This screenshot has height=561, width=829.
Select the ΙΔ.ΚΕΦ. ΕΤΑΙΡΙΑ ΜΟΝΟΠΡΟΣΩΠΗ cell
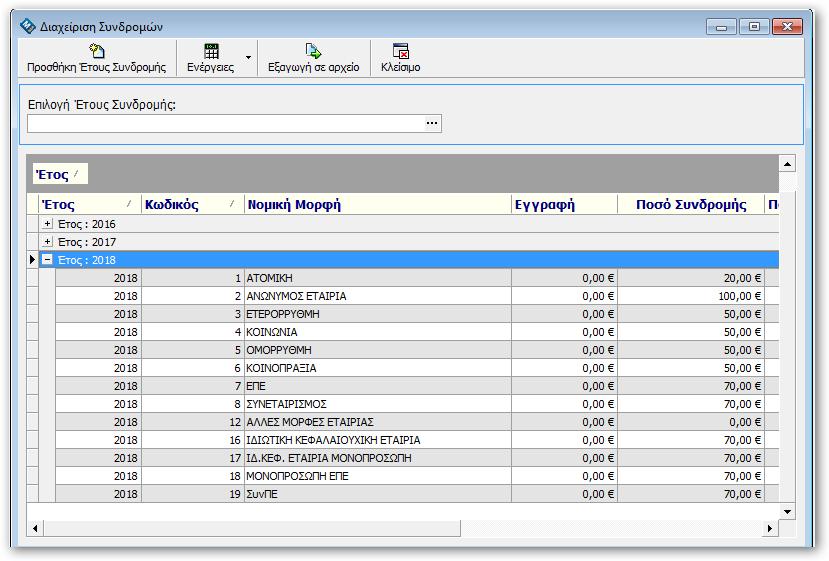377,457
